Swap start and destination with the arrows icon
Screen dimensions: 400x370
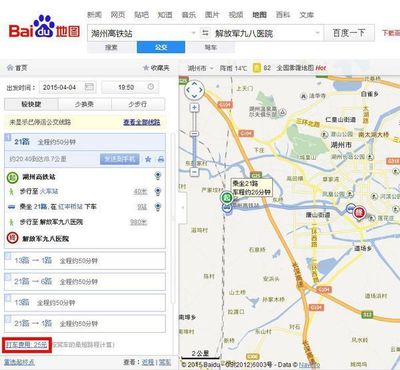[x=205, y=33]
